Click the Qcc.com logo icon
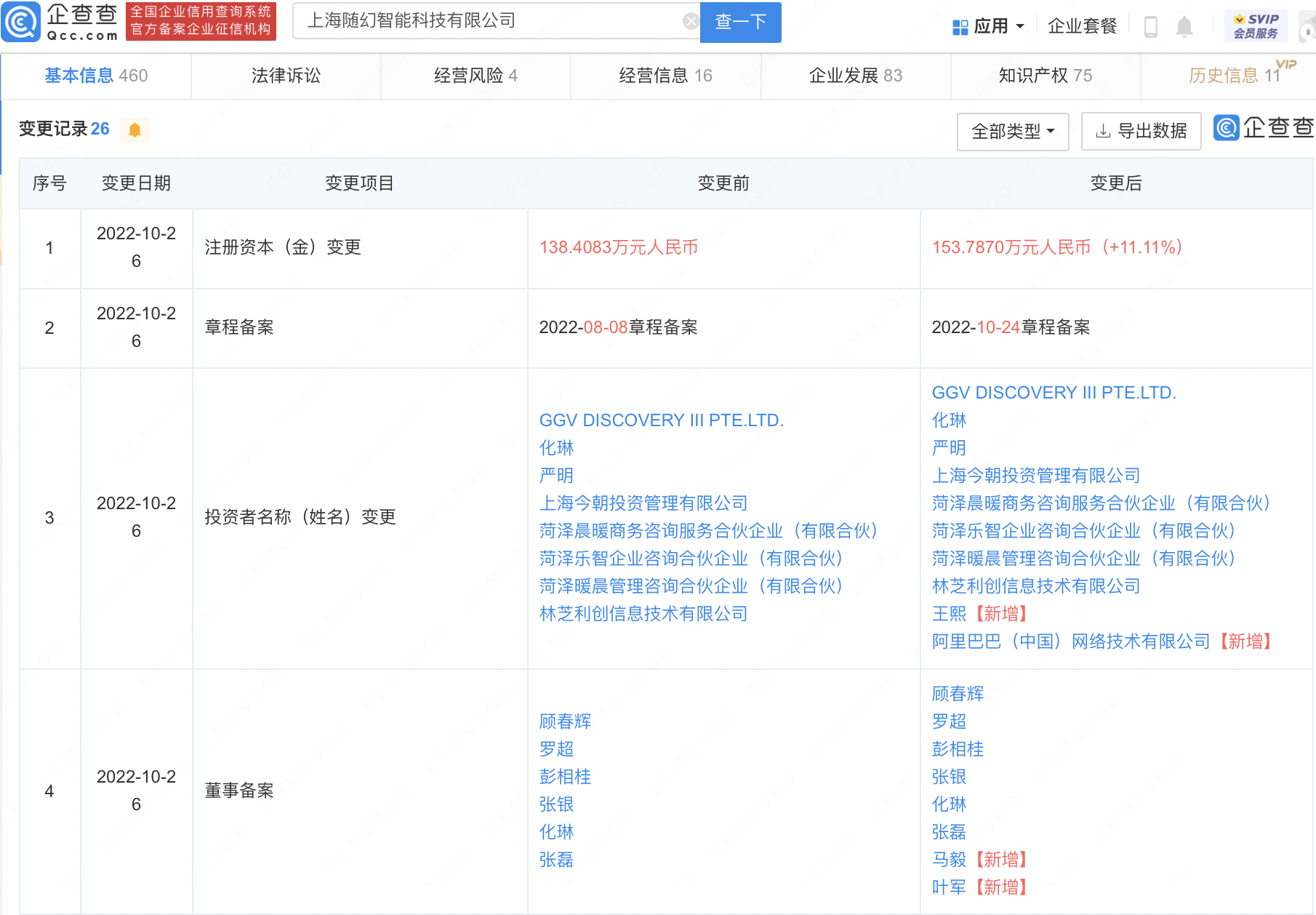The height and width of the screenshot is (915, 1316). tap(21, 23)
